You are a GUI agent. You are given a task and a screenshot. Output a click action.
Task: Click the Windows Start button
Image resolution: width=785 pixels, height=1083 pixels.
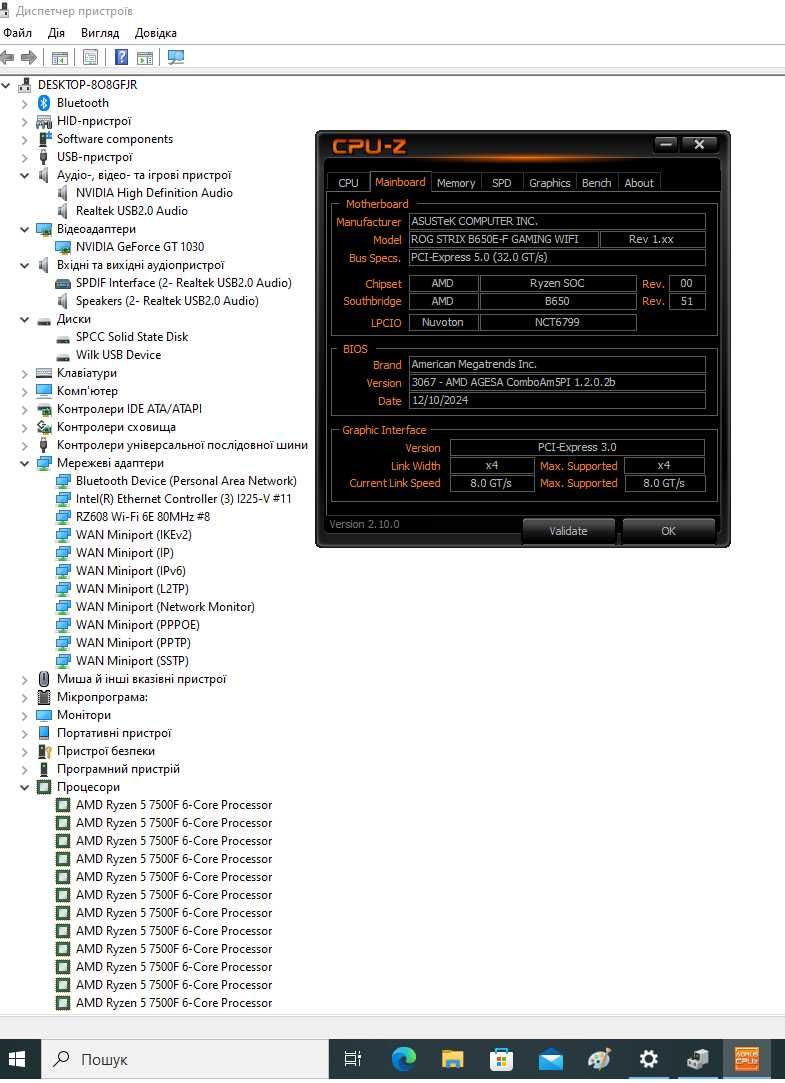tap(17, 1059)
